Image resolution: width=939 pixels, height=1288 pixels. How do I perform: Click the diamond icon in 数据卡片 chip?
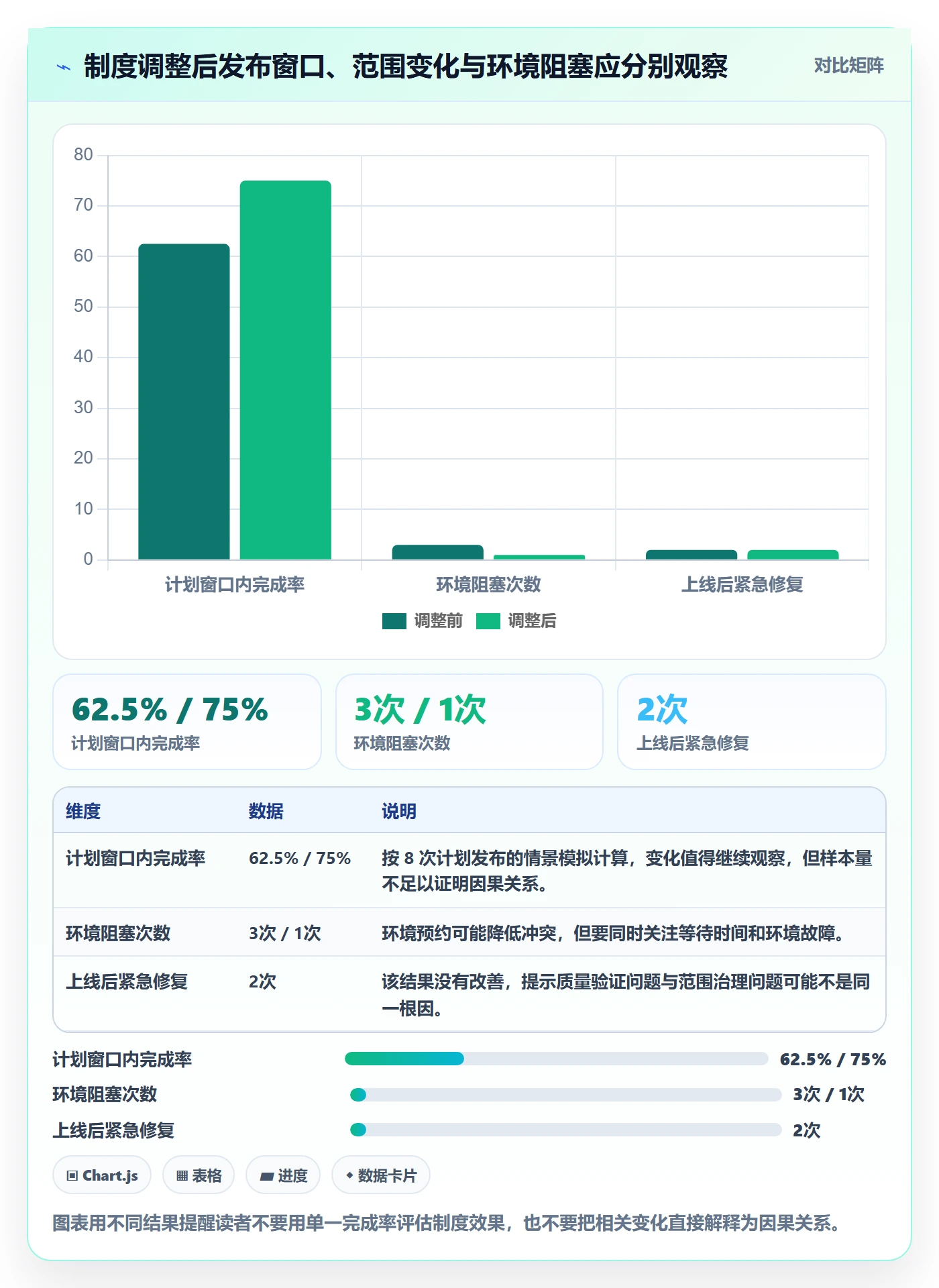click(349, 1175)
